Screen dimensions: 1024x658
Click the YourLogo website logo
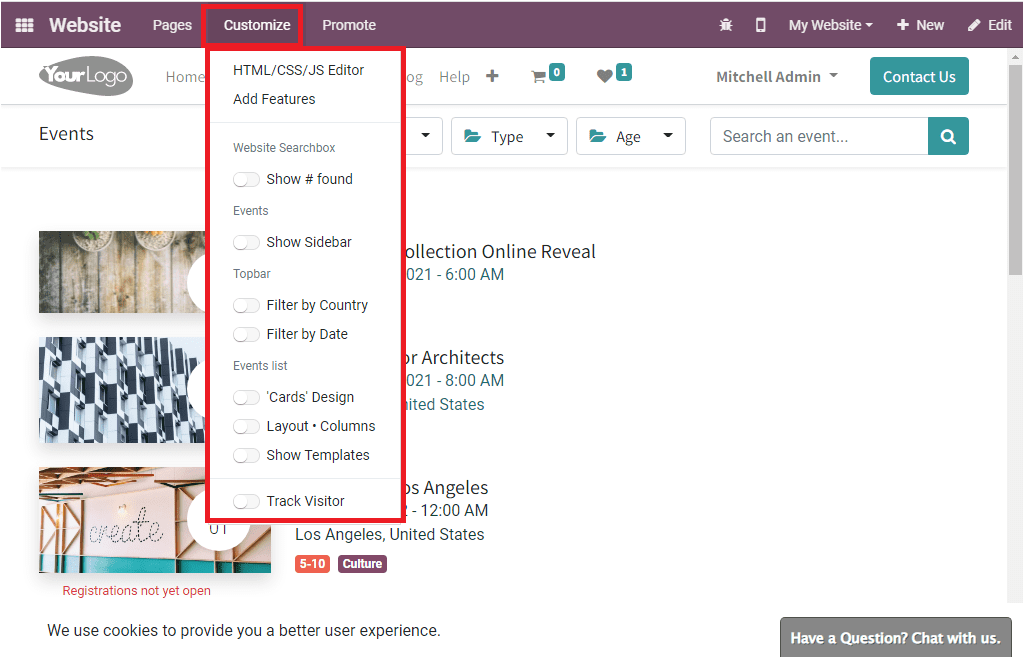click(85, 76)
